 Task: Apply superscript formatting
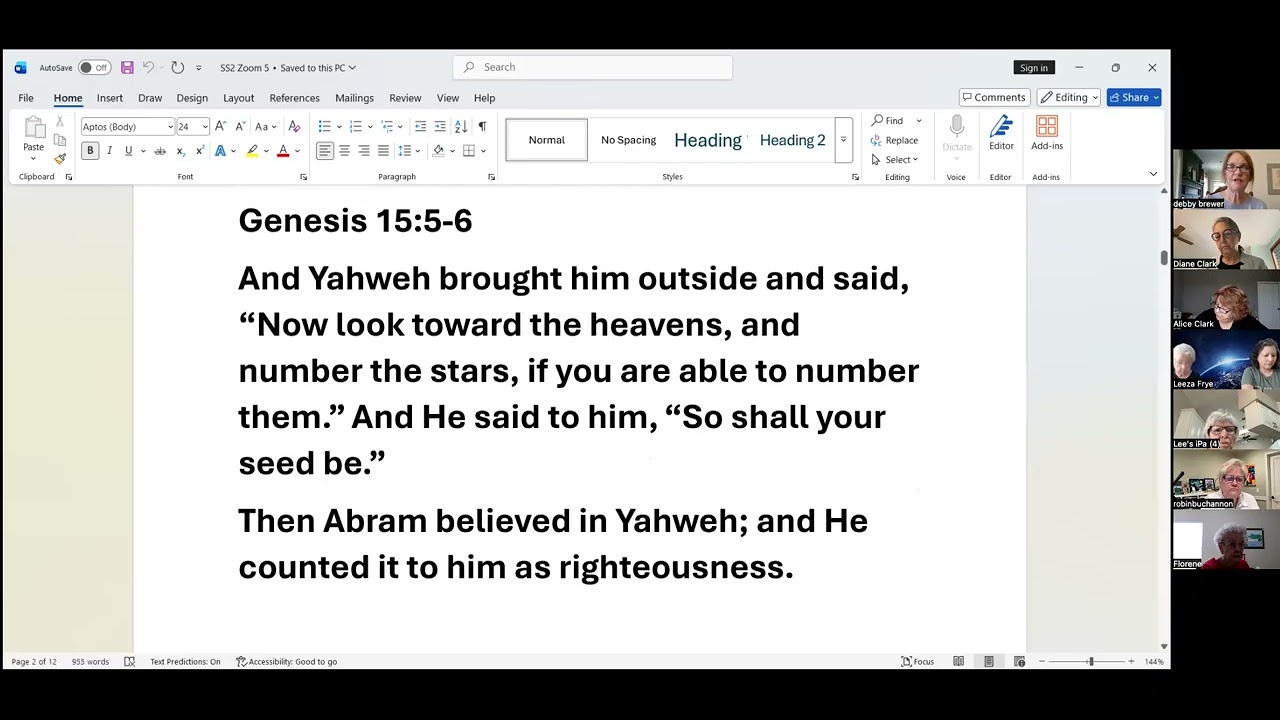tap(200, 151)
